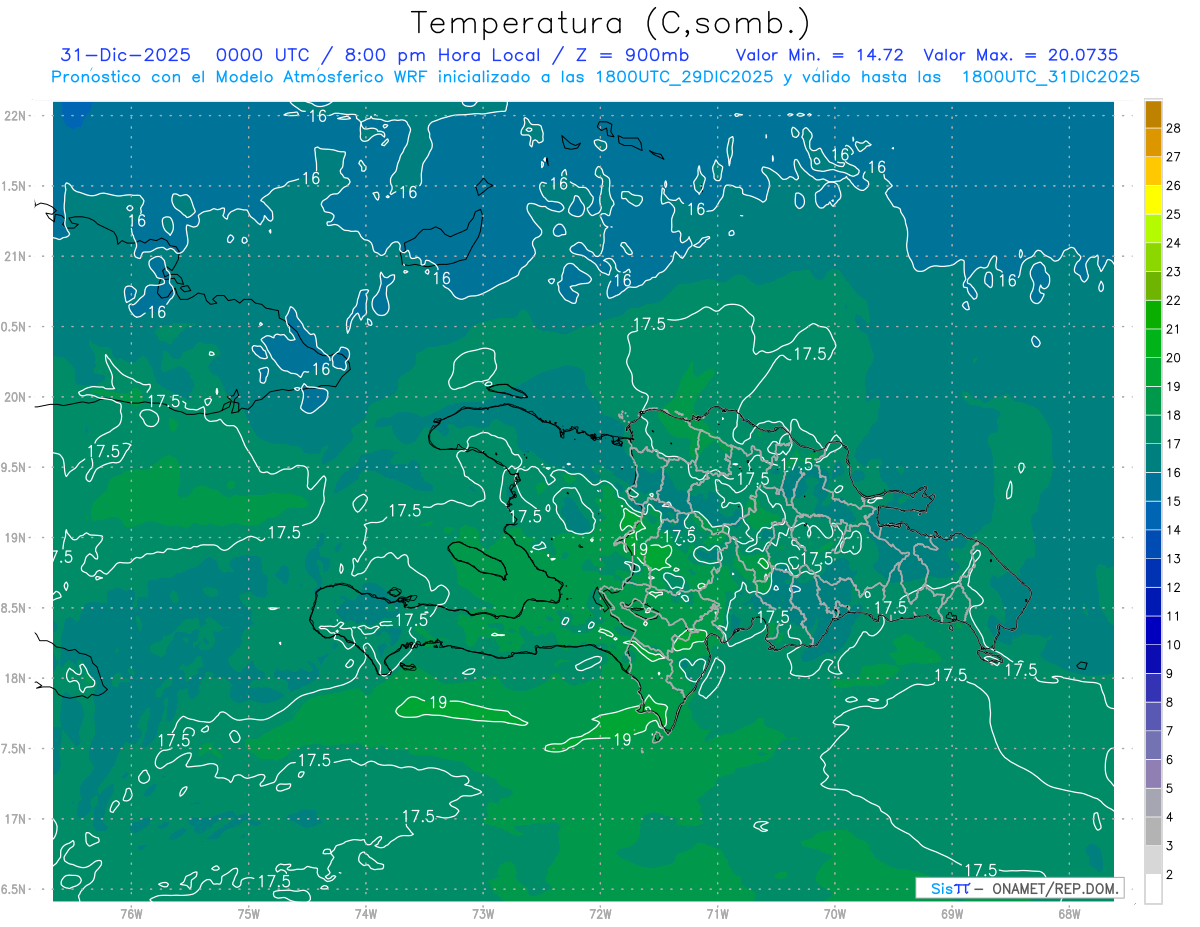1200x927 pixels.
Task: Select the green swatch between 20 and 21
Action: coord(1153,344)
